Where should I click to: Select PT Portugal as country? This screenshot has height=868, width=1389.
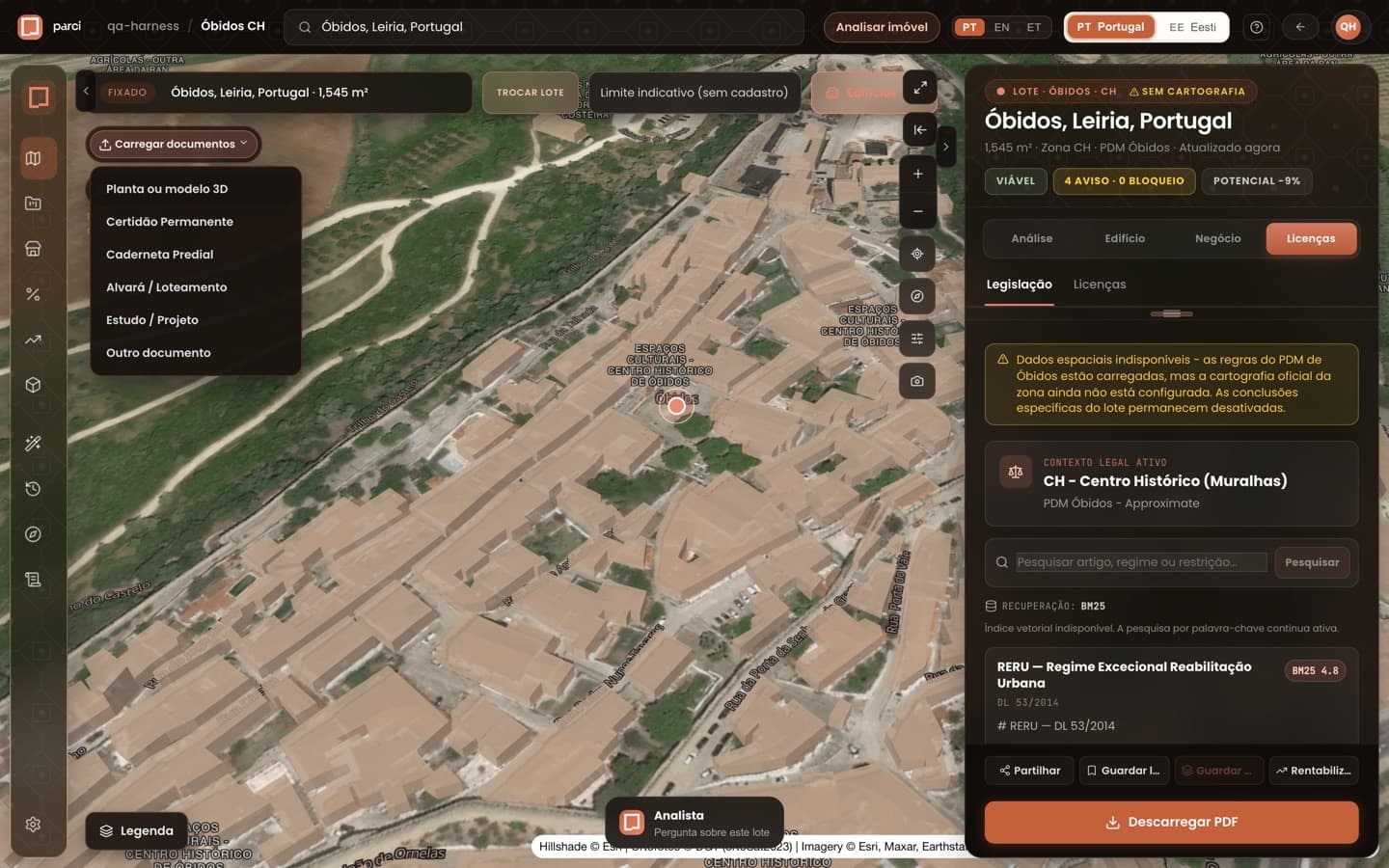[1110, 27]
